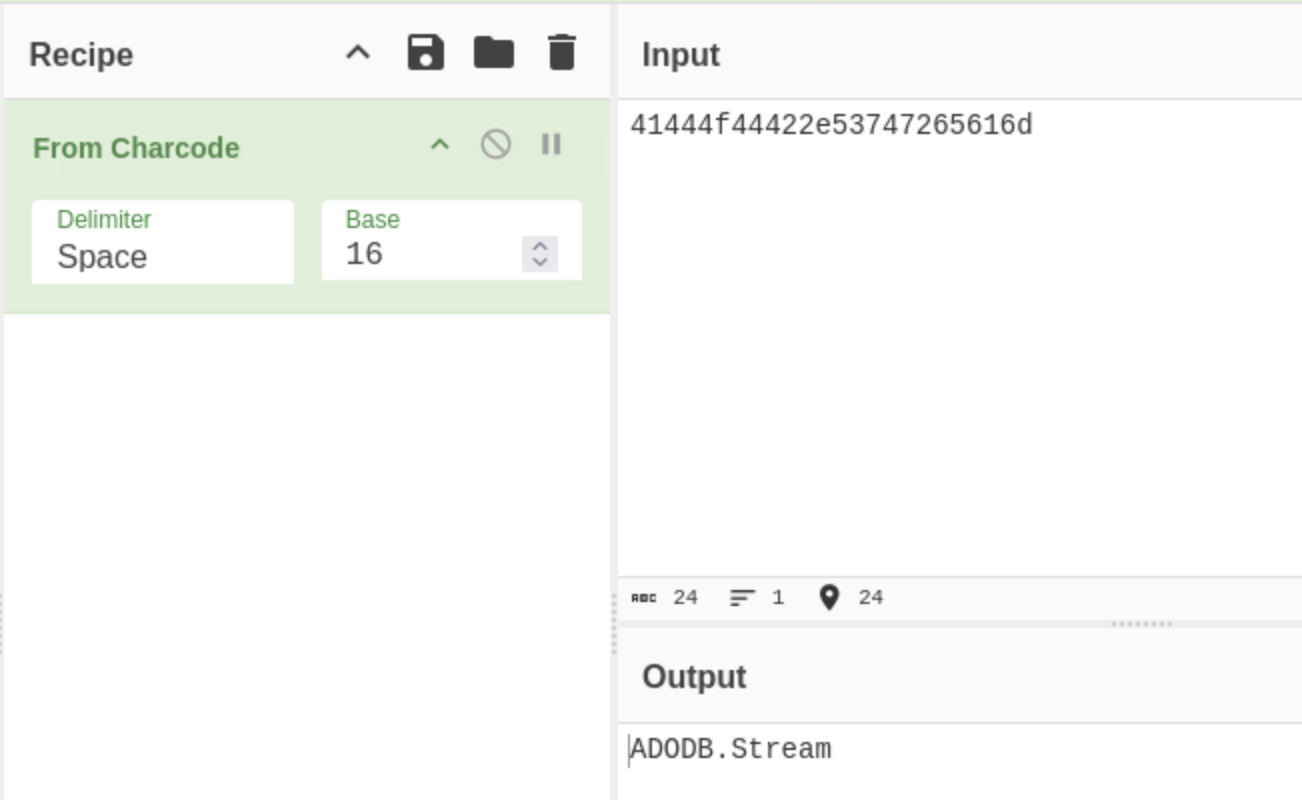The image size is (1302, 800).
Task: Click the character count icon in status bar
Action: [x=644, y=598]
